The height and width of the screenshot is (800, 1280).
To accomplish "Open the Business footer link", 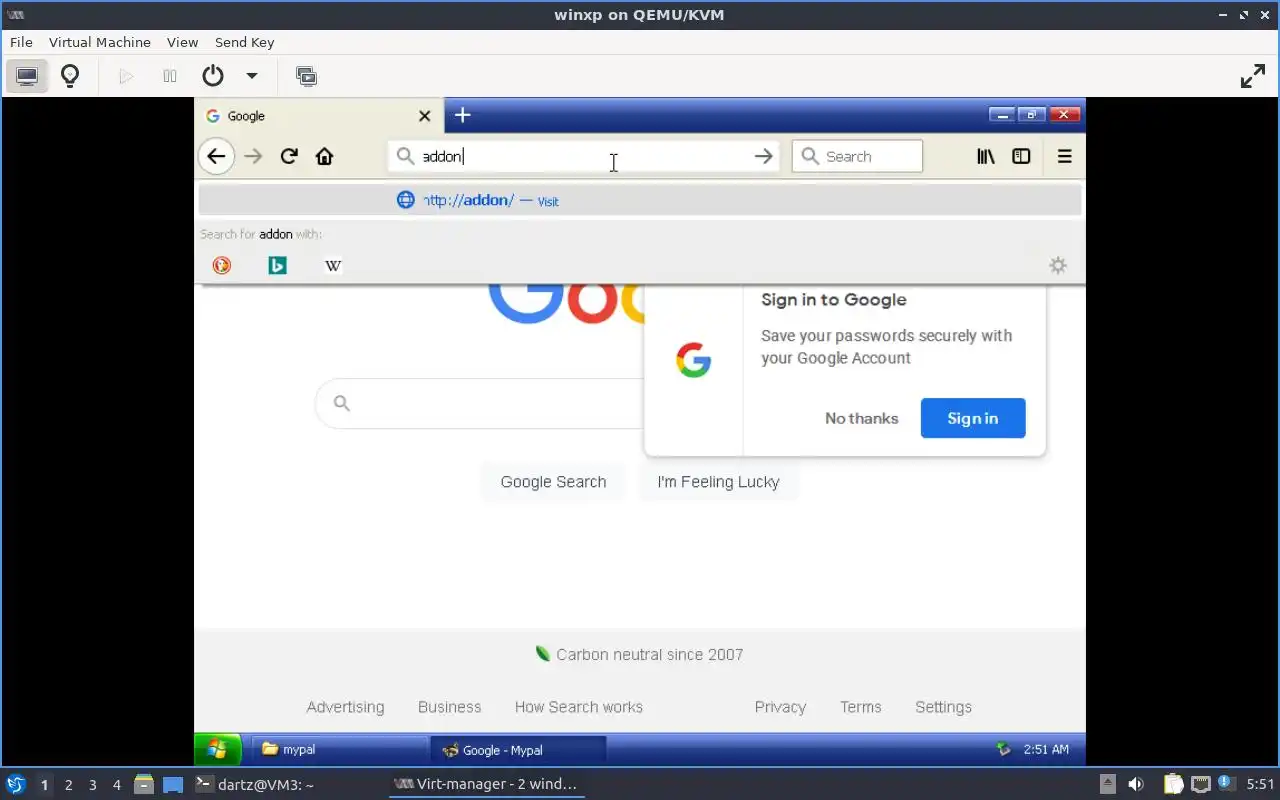I will pos(450,707).
